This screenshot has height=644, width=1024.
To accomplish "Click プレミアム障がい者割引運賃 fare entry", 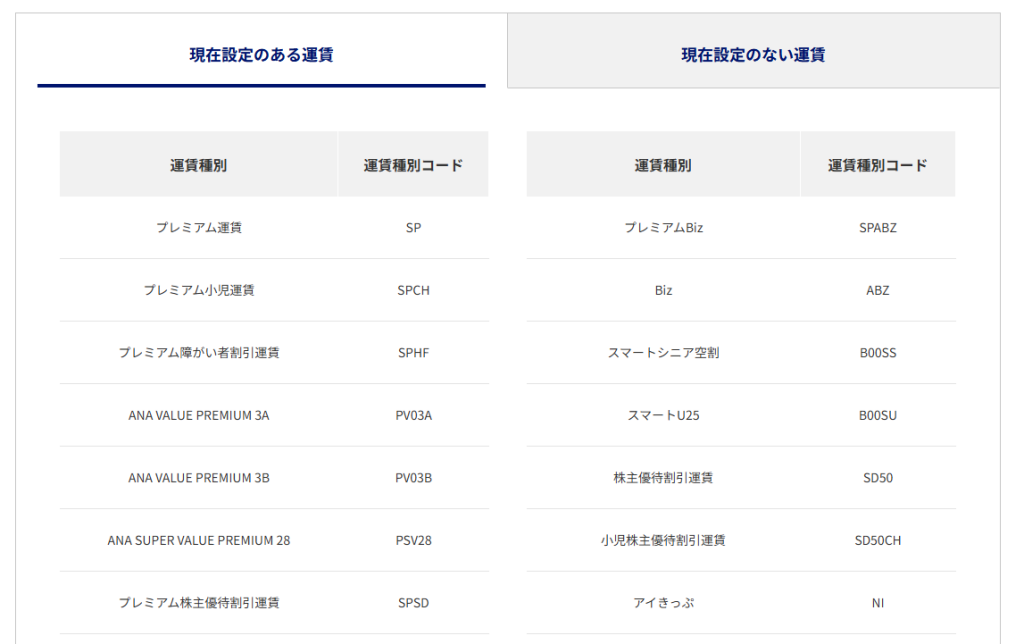I will (199, 353).
